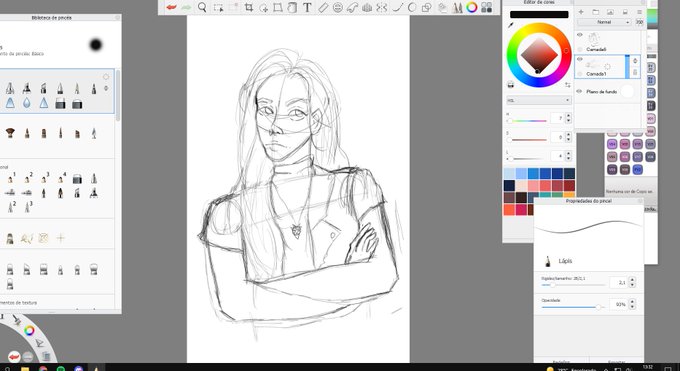The height and width of the screenshot is (371, 680).
Task: Click the add image layer icon
Action: point(610,12)
